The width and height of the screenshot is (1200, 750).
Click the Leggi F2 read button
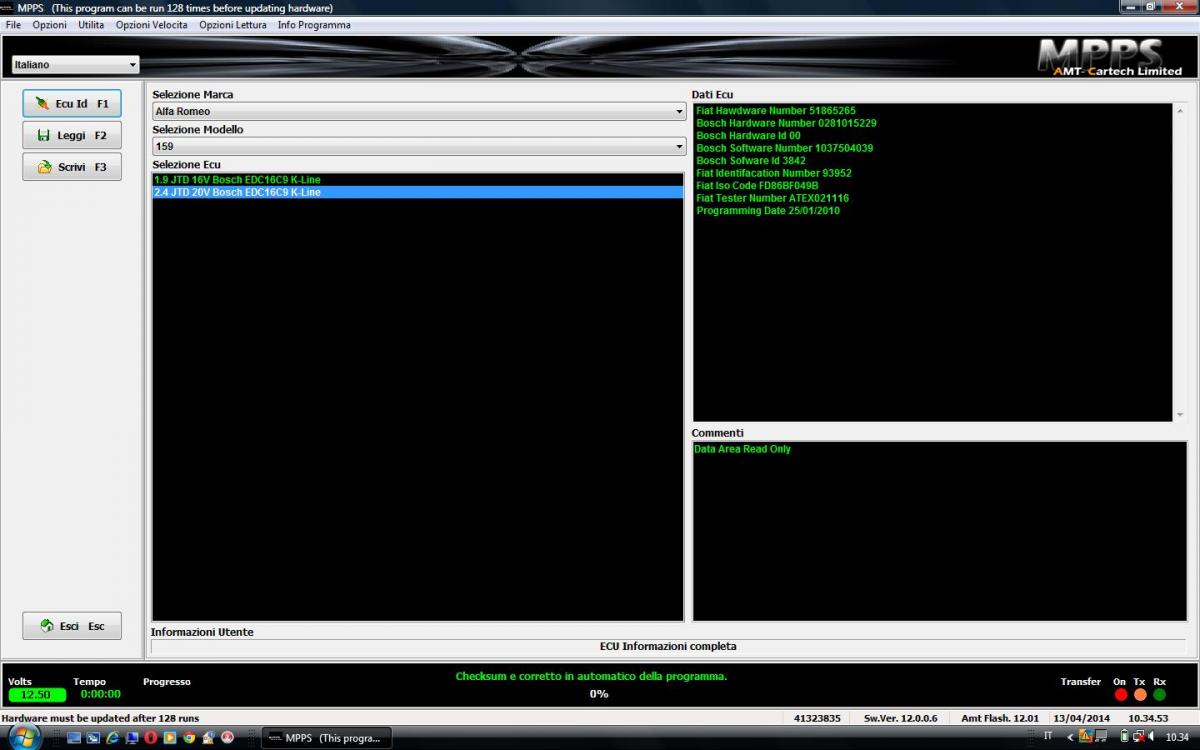[72, 135]
